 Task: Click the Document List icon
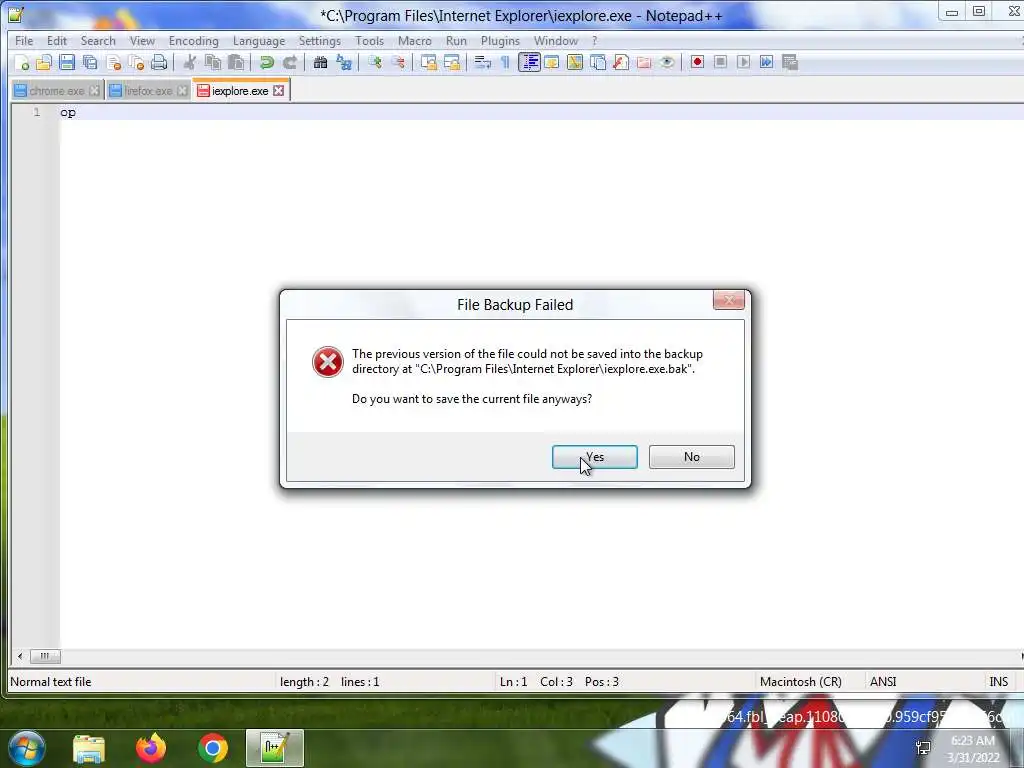(598, 63)
